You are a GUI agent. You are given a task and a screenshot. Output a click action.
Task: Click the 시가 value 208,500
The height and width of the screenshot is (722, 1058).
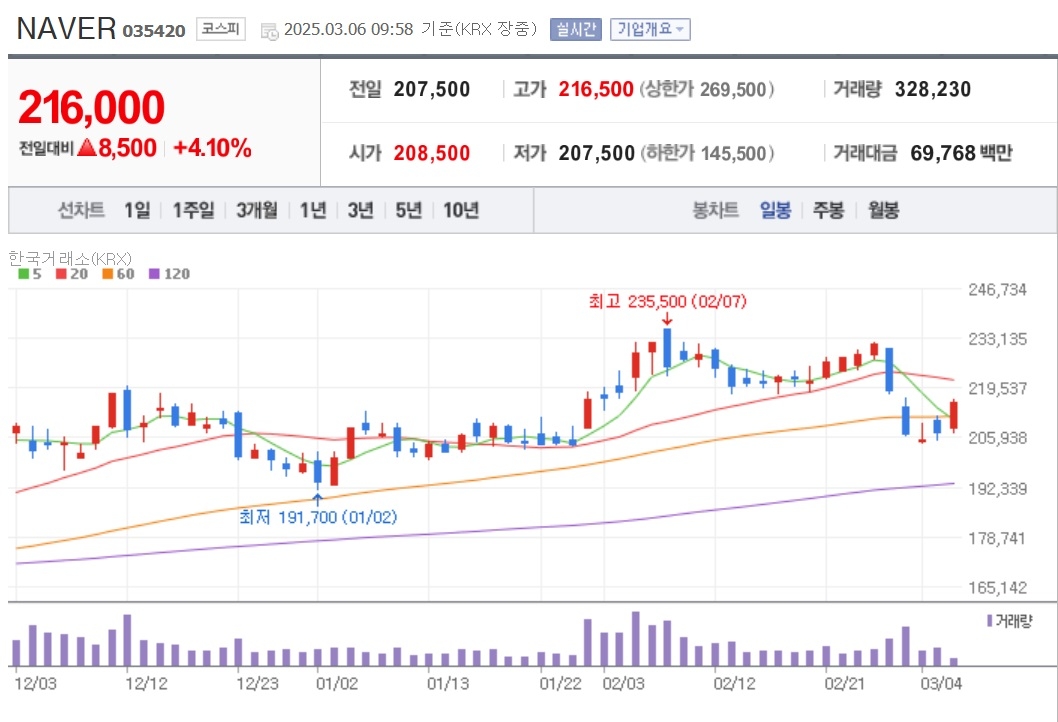[432, 153]
